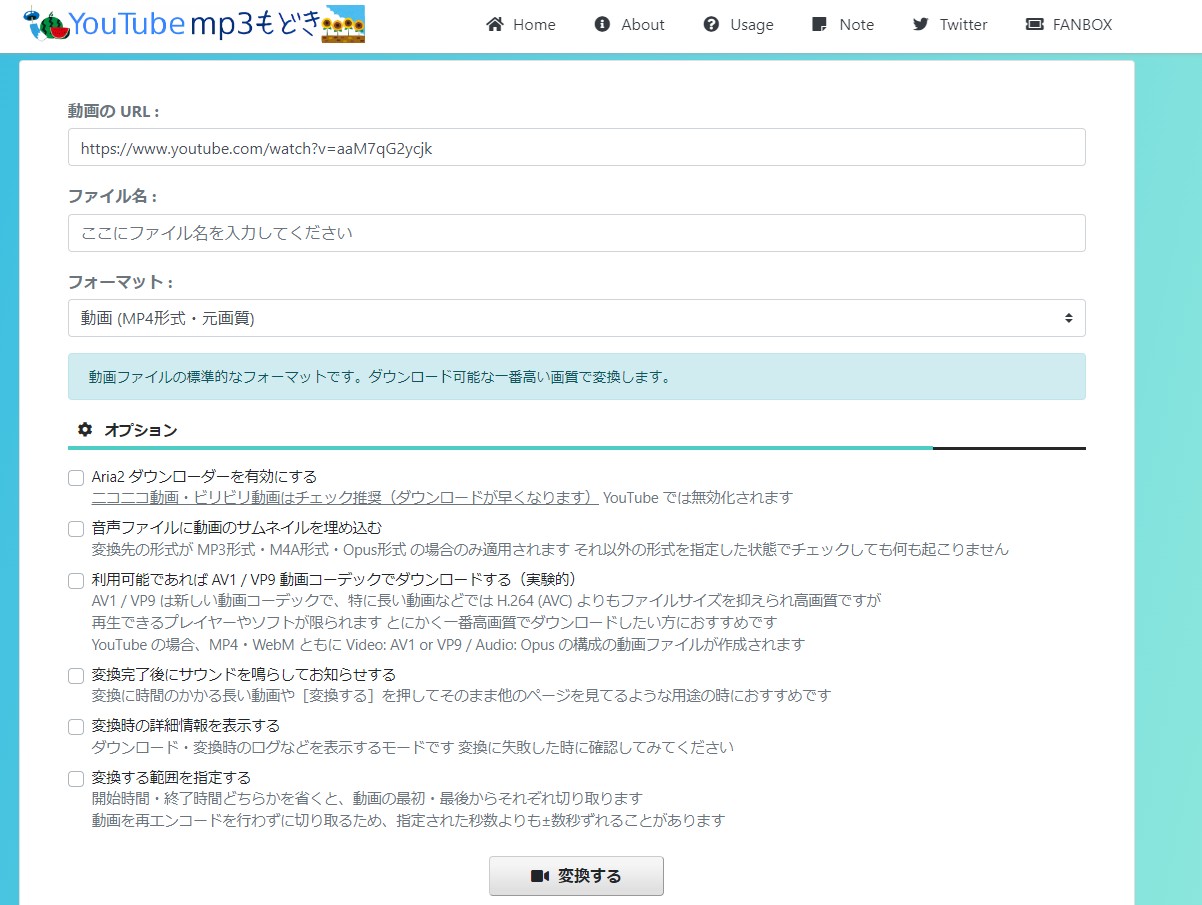Open the About page link
This screenshot has height=905, width=1202.
(x=629, y=24)
